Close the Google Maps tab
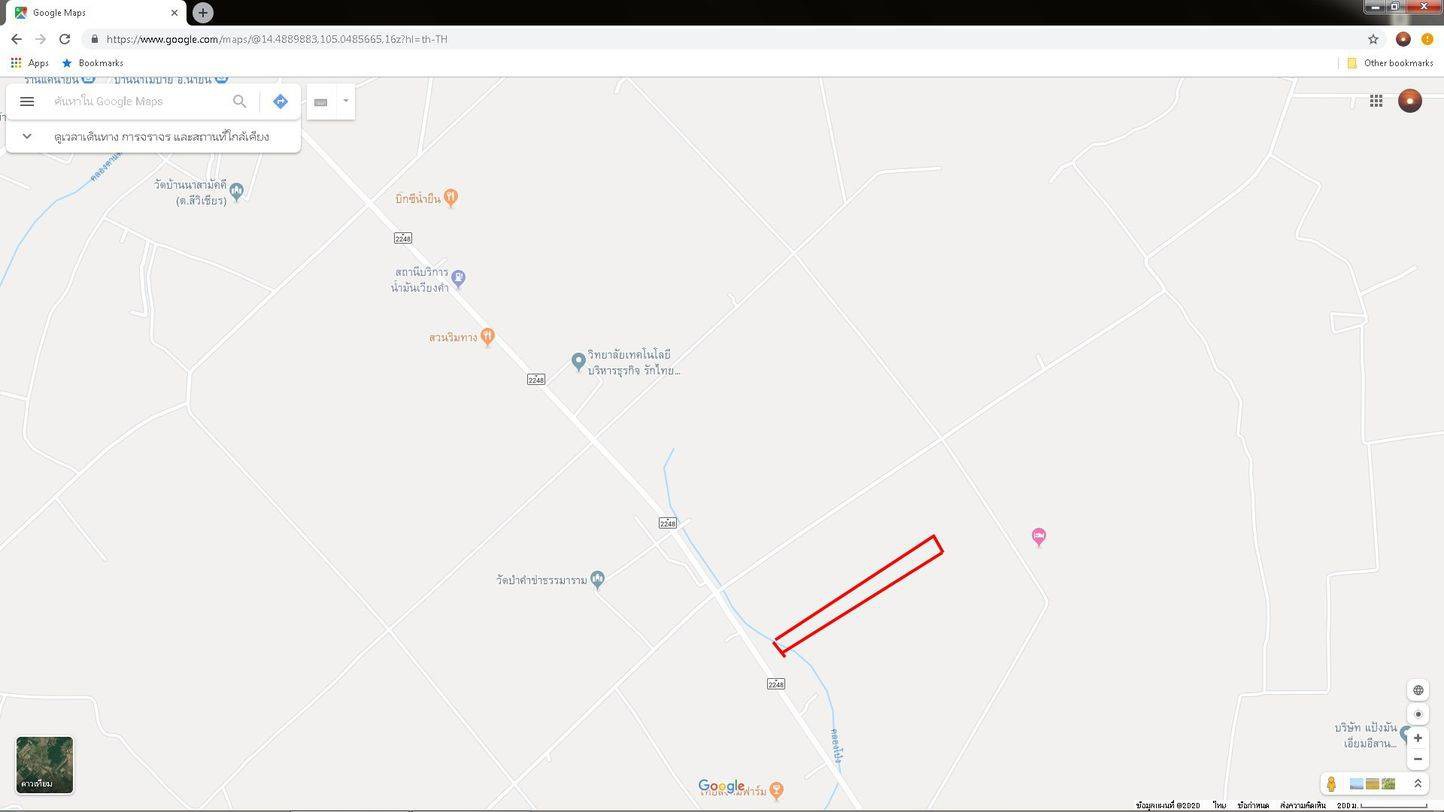1444x812 pixels. [174, 13]
